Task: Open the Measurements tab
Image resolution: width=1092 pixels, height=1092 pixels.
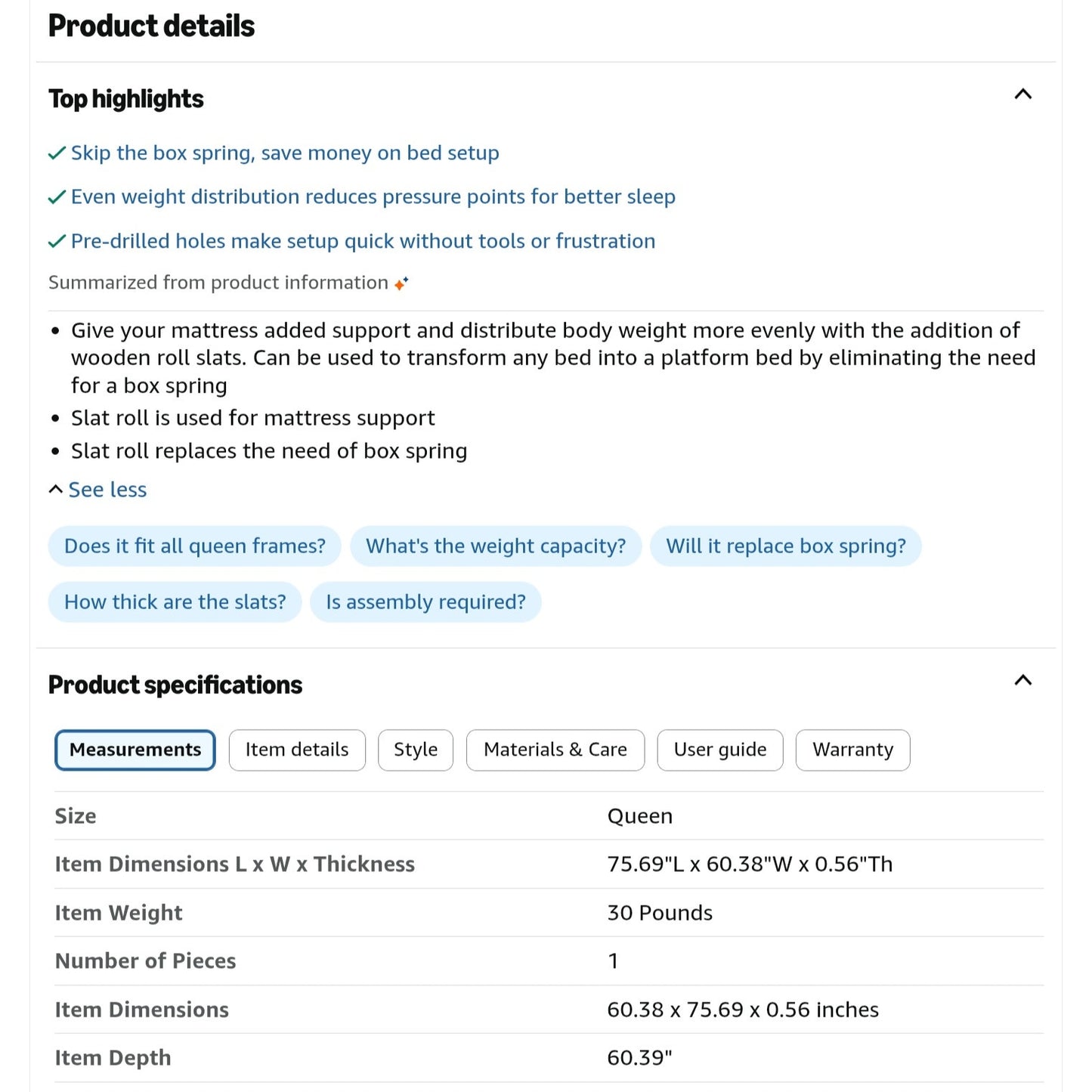Action: pyautogui.click(x=135, y=750)
